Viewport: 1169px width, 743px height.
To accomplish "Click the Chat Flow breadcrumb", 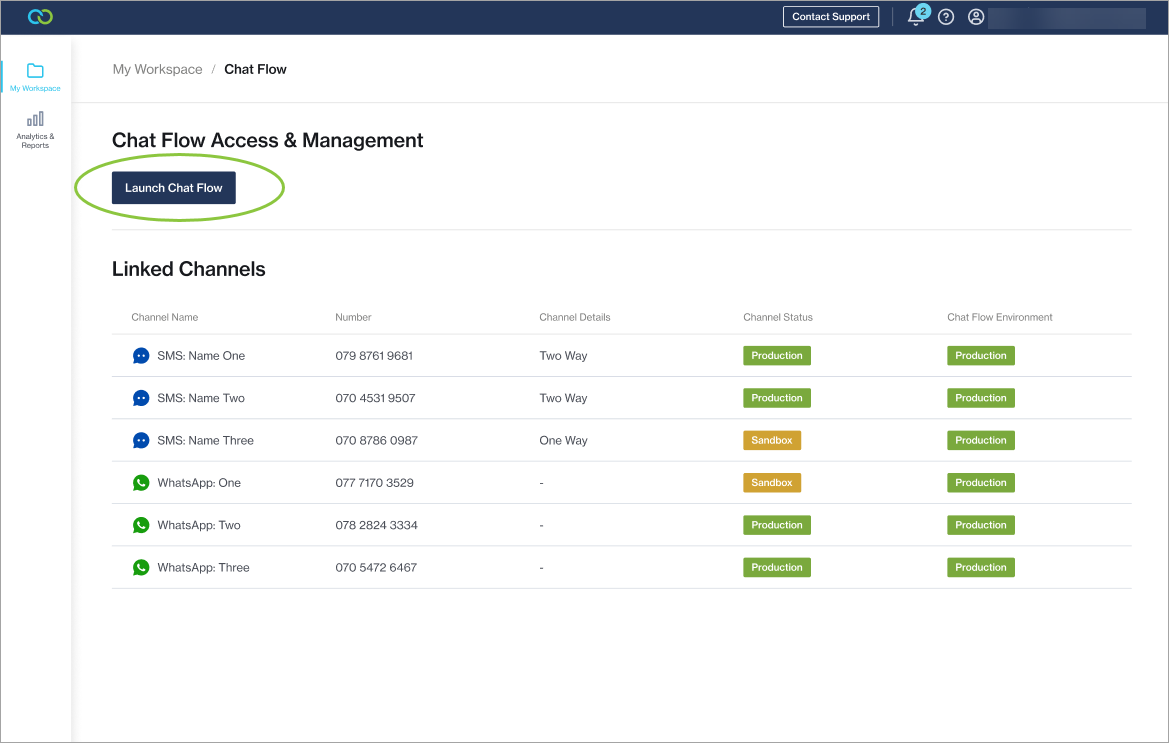I will (x=255, y=69).
